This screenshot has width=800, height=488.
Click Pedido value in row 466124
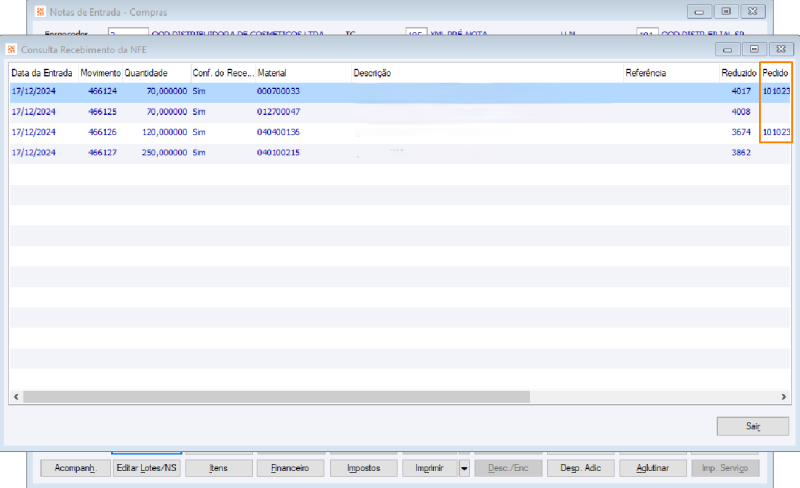(776, 91)
